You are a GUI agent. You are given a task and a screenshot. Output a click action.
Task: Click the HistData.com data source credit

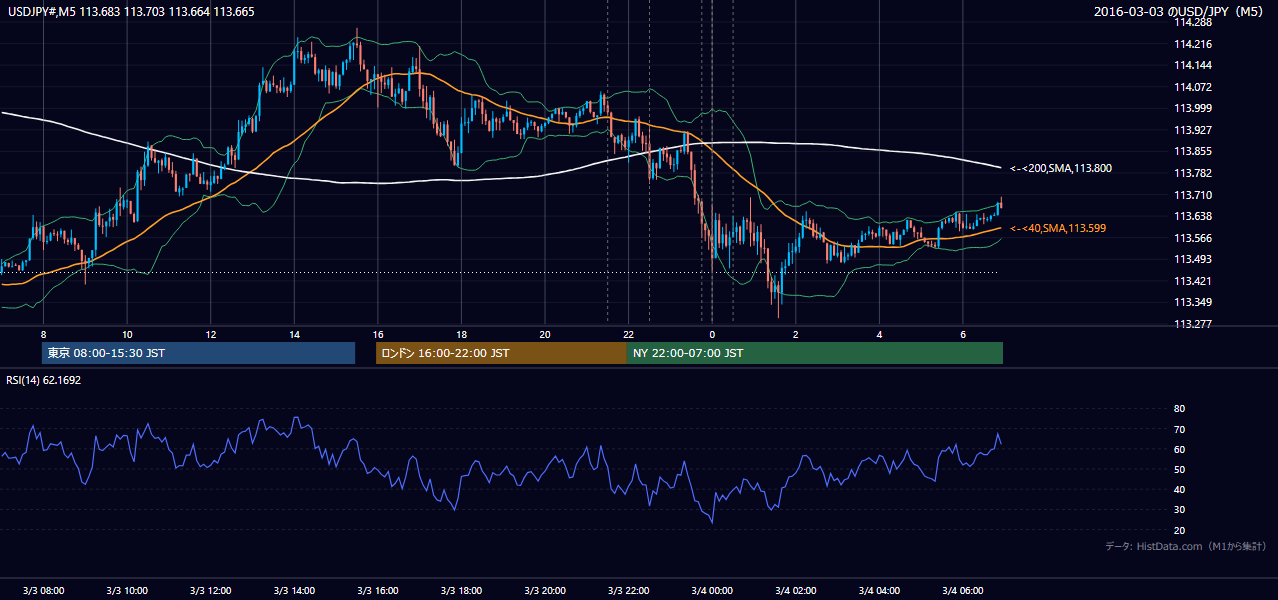pyautogui.click(x=1186, y=546)
